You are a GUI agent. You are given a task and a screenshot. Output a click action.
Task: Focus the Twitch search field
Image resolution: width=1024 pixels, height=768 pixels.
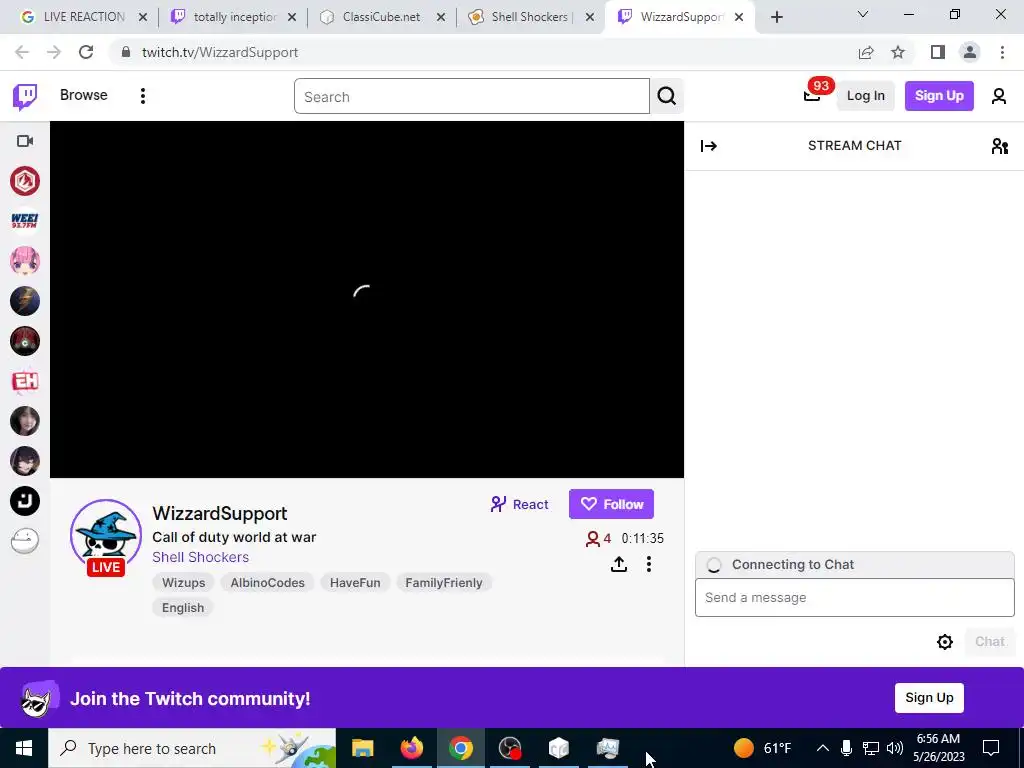472,97
